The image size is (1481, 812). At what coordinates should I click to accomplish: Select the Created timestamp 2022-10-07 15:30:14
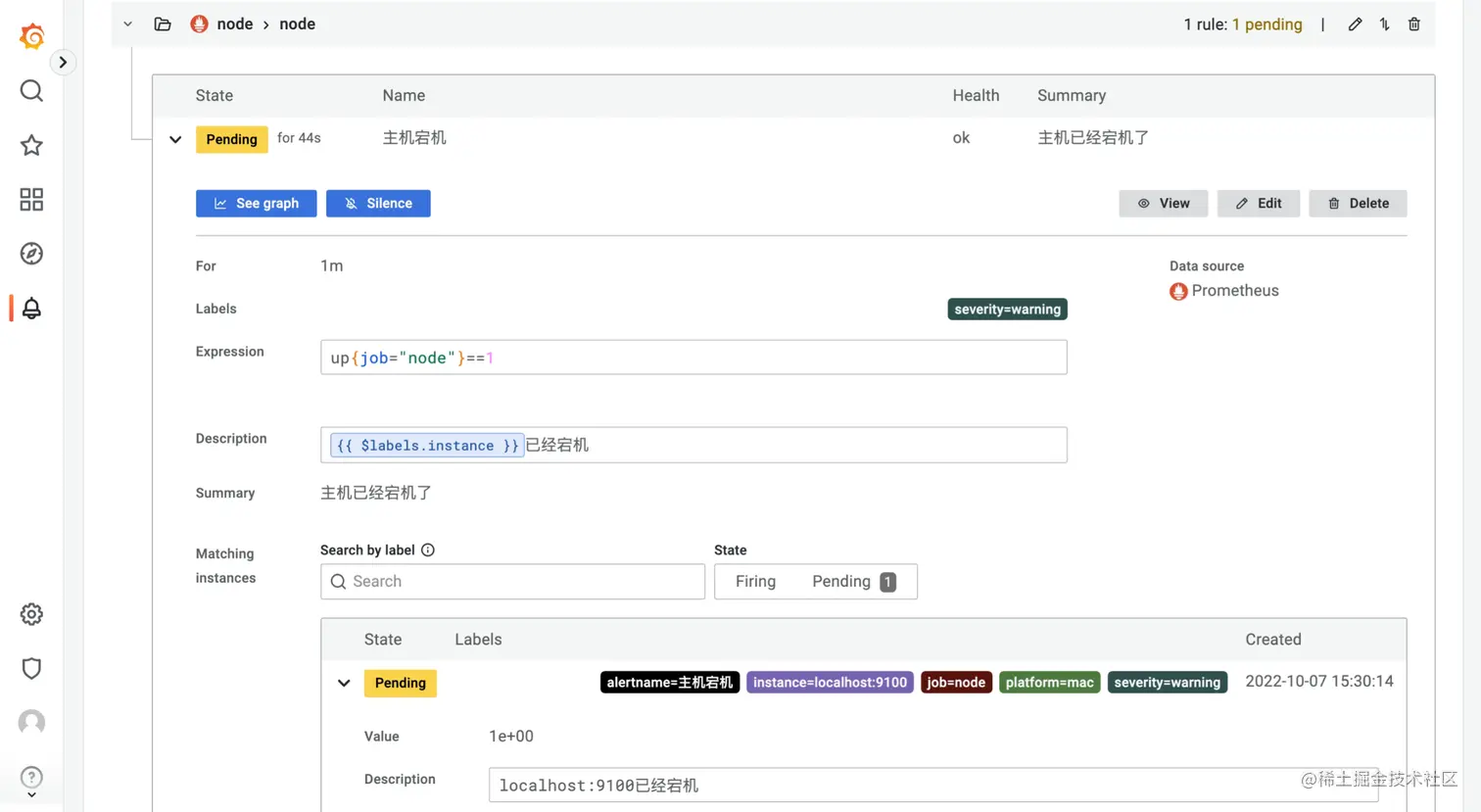pyautogui.click(x=1319, y=682)
